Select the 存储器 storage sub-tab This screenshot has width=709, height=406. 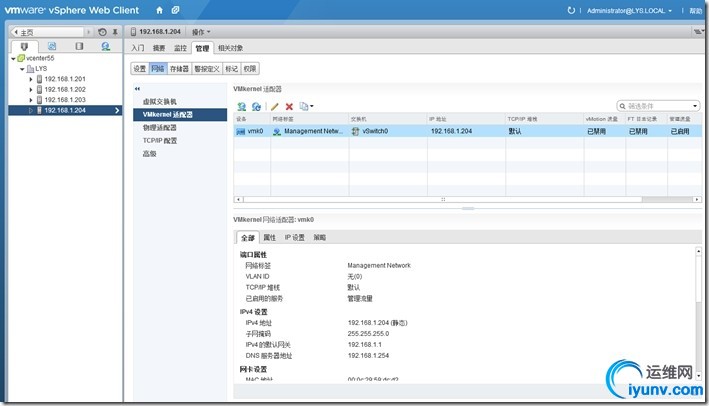(x=179, y=69)
